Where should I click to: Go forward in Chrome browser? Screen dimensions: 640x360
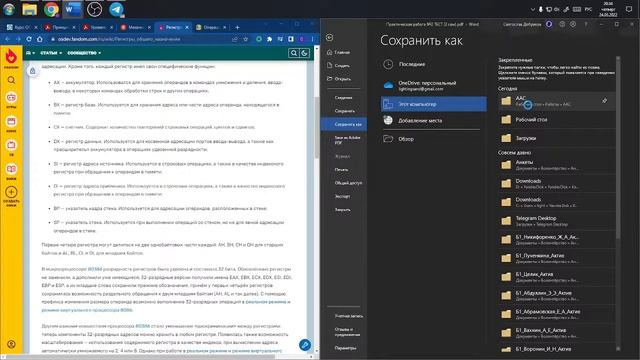point(18,39)
